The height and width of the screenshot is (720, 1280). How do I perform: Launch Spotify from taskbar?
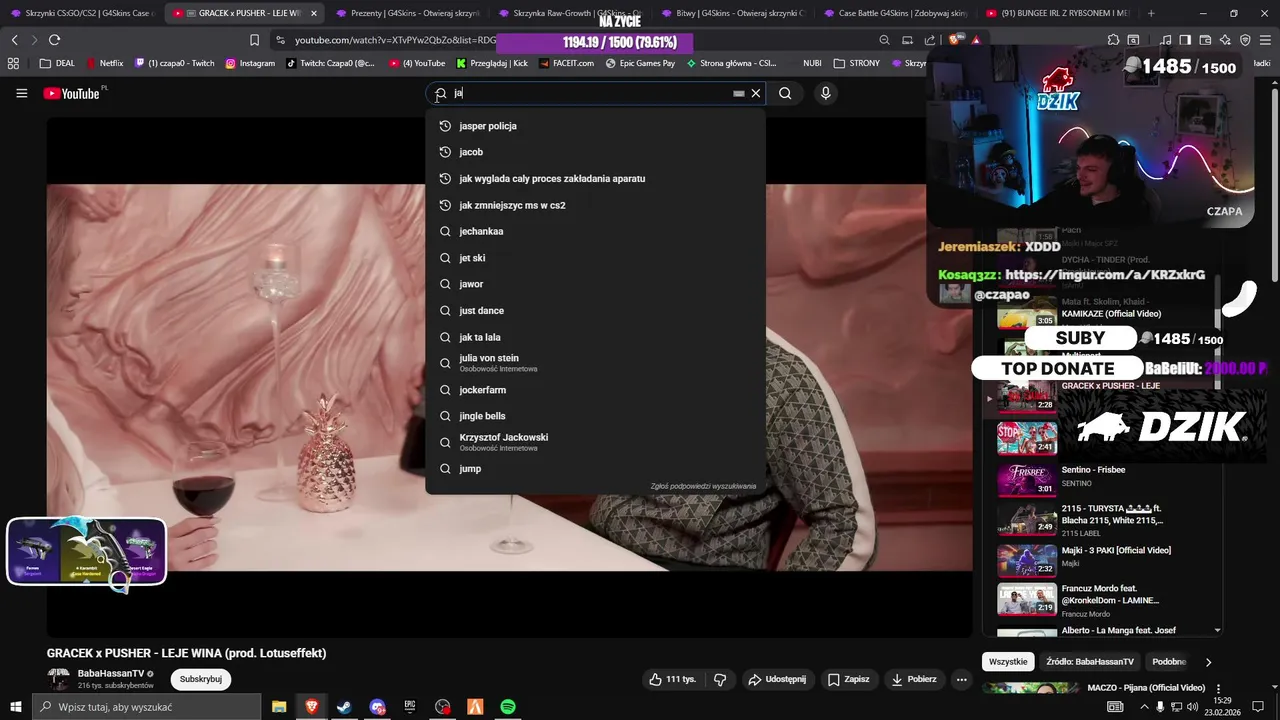click(x=508, y=707)
